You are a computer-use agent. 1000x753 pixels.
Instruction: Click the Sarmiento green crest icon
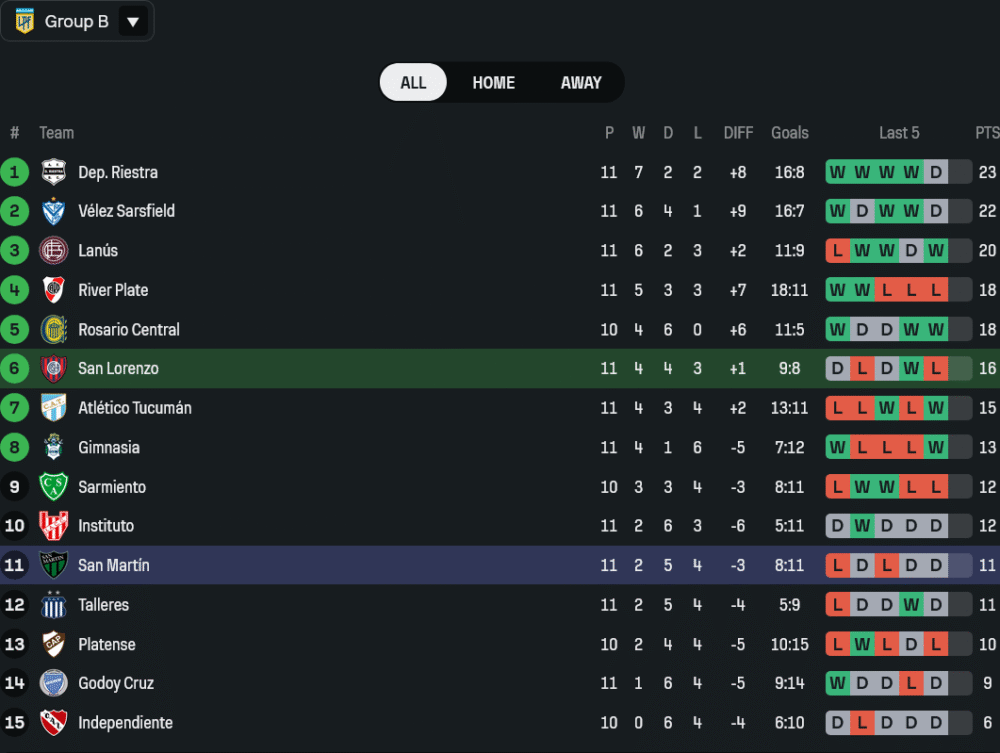coord(53,487)
